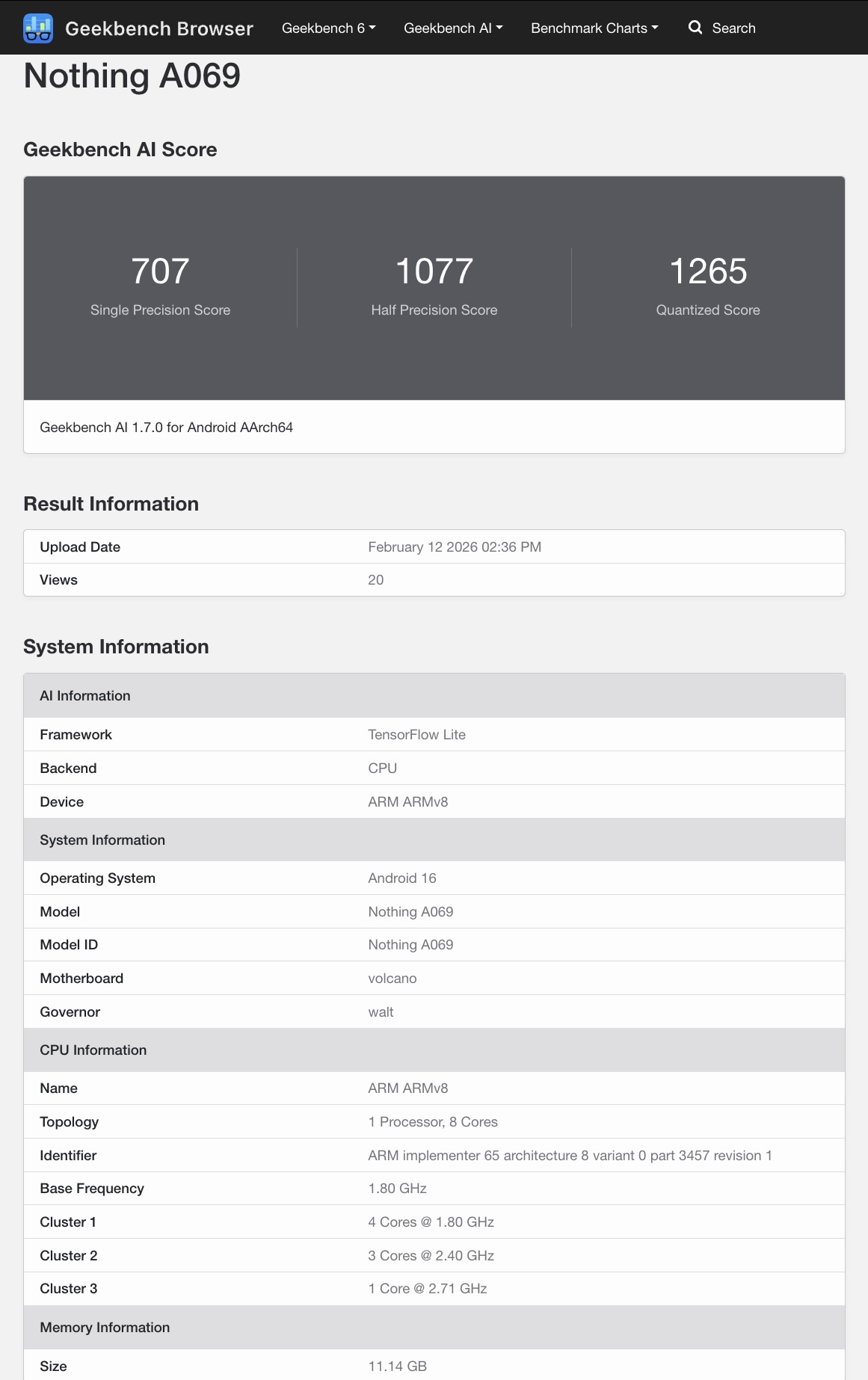Click the Nothing A069 page heading
This screenshot has width=868, height=1380.
pos(132,76)
